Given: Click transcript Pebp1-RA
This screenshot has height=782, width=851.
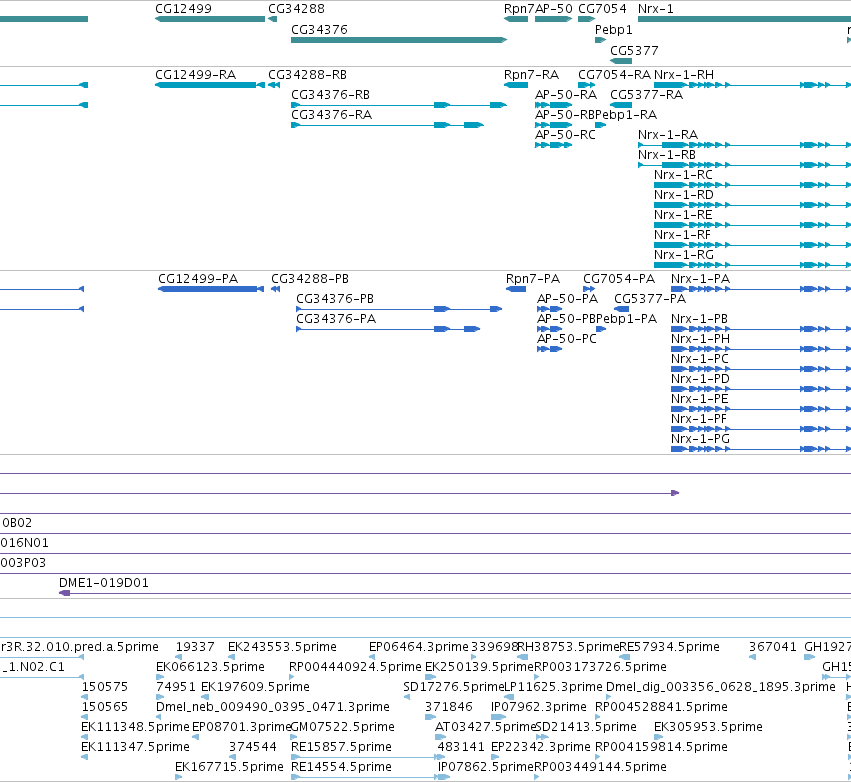Looking at the screenshot, I should click(x=626, y=115).
